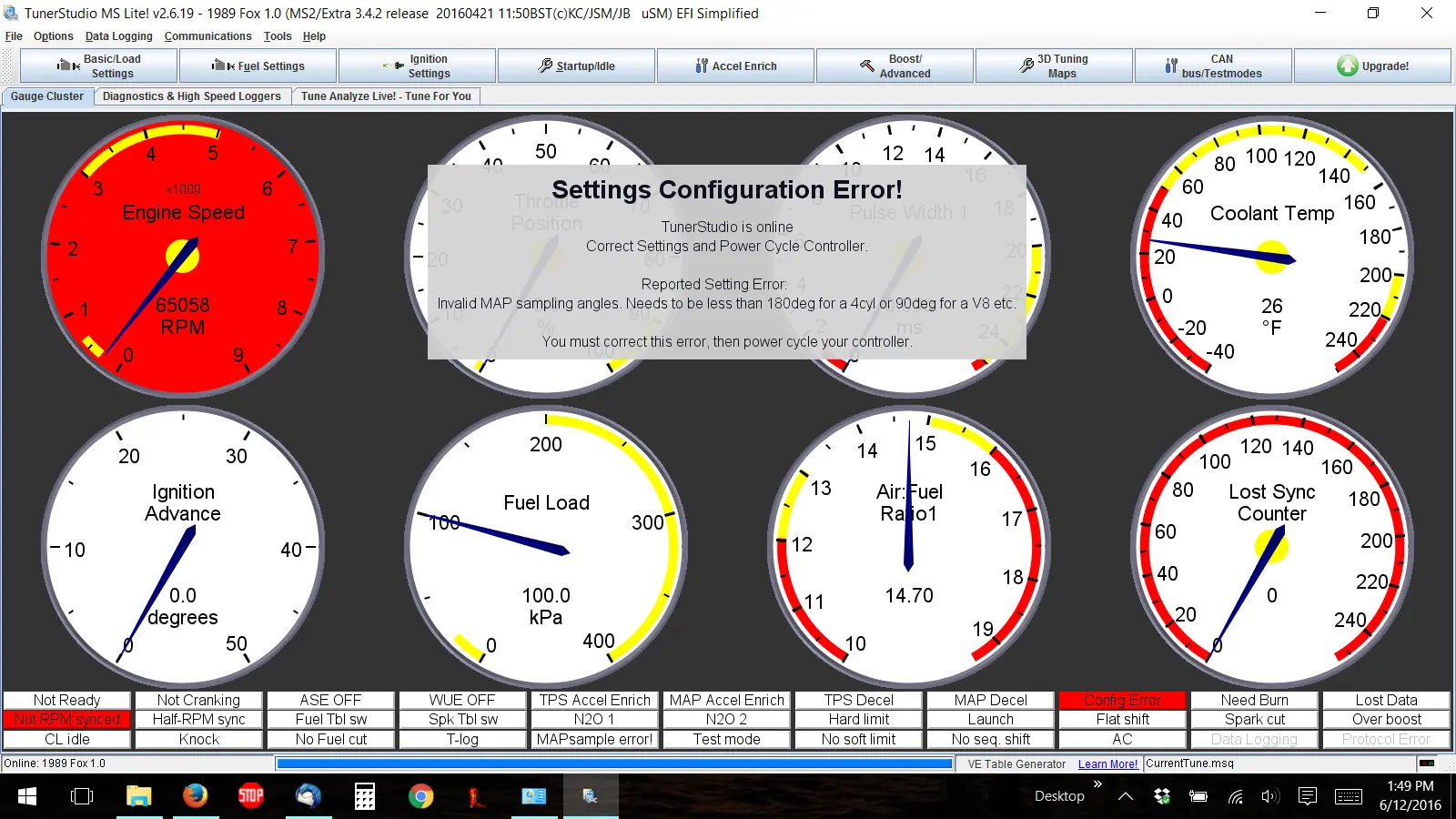The width and height of the screenshot is (1456, 819).
Task: Click the Not Cranking indicator
Action: 199,700
